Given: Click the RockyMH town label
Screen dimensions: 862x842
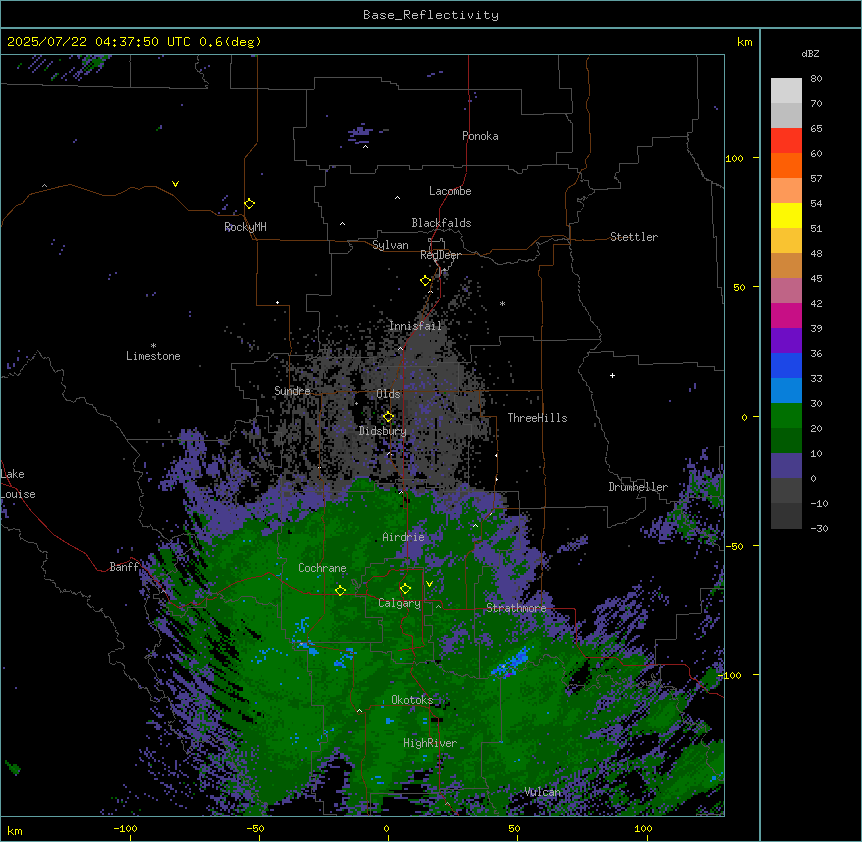Looking at the screenshot, I should coord(245,227).
